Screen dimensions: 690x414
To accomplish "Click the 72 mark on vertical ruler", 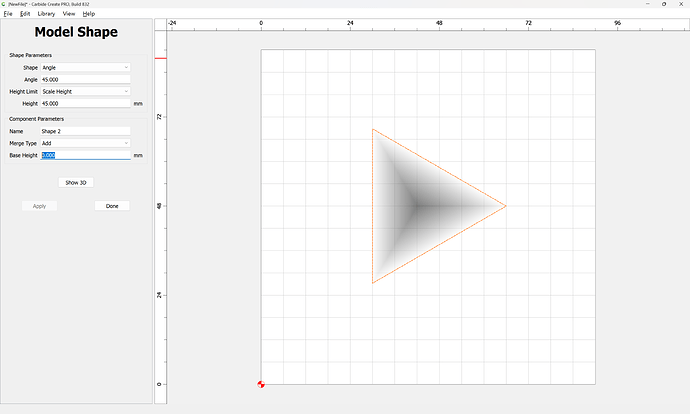I will pyautogui.click(x=159, y=117).
